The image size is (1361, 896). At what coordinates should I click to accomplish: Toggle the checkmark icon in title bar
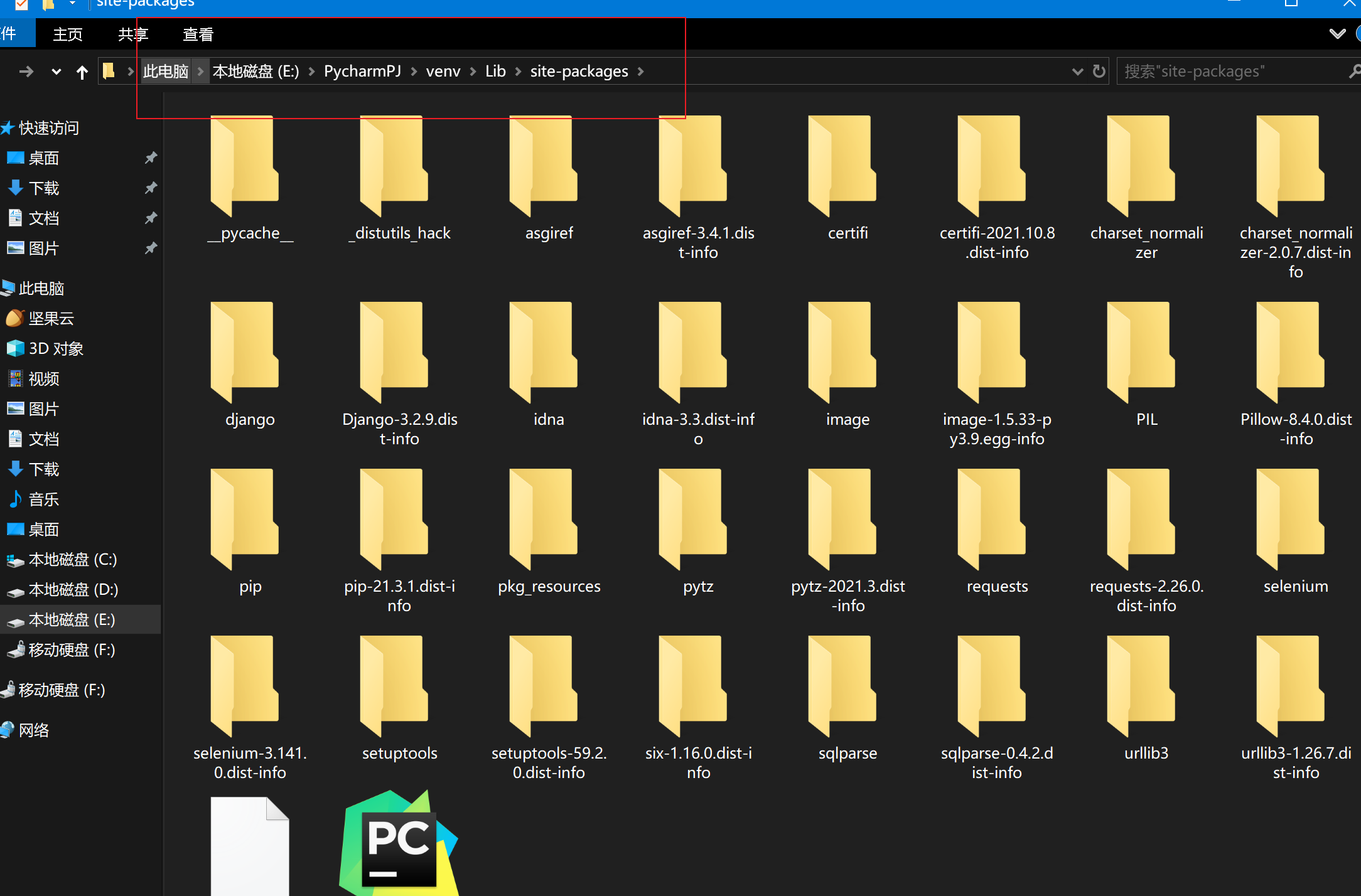21,4
